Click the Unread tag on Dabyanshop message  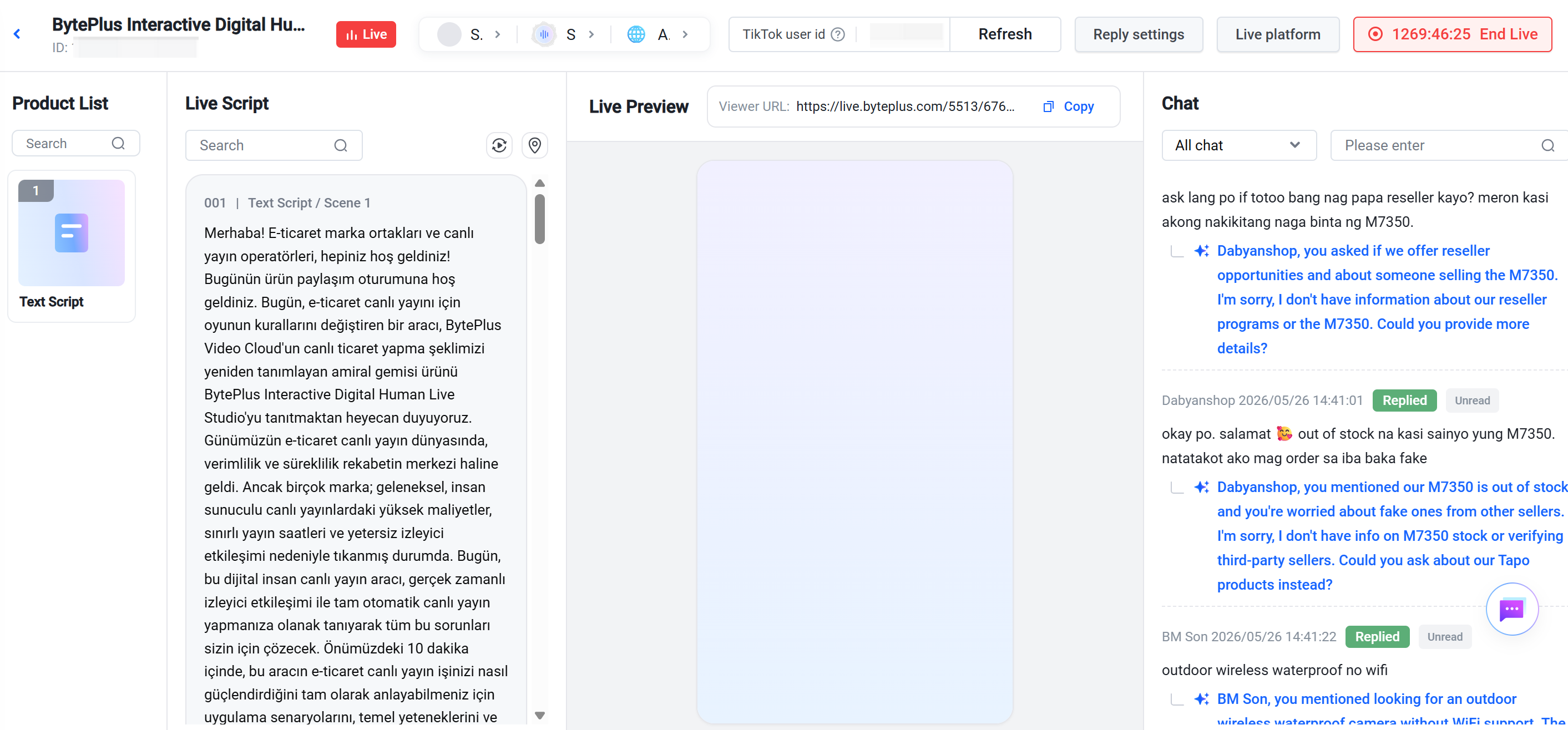pyautogui.click(x=1472, y=401)
